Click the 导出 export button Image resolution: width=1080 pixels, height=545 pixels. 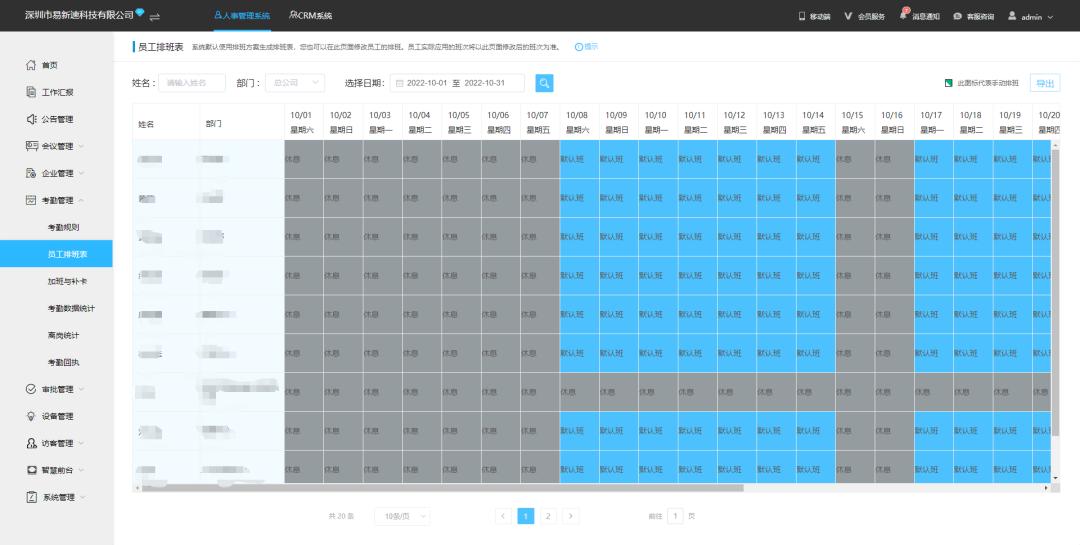(1045, 83)
